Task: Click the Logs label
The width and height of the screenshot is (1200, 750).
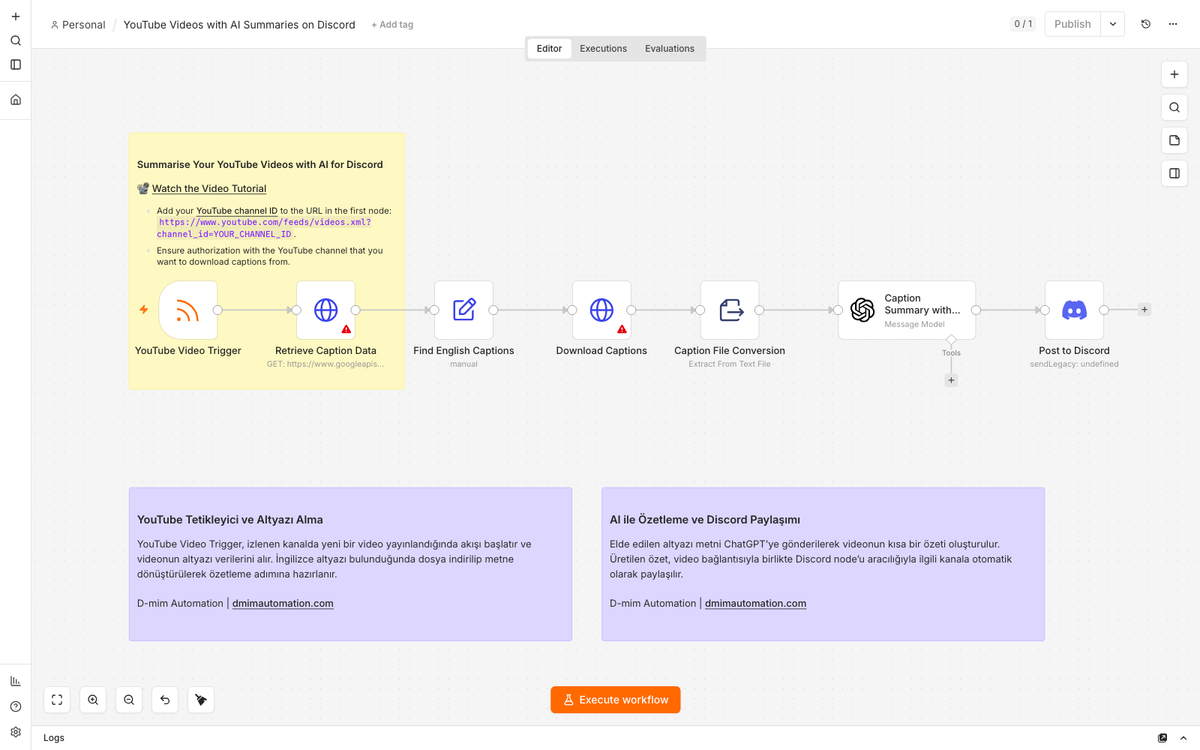Action: pyautogui.click(x=54, y=738)
